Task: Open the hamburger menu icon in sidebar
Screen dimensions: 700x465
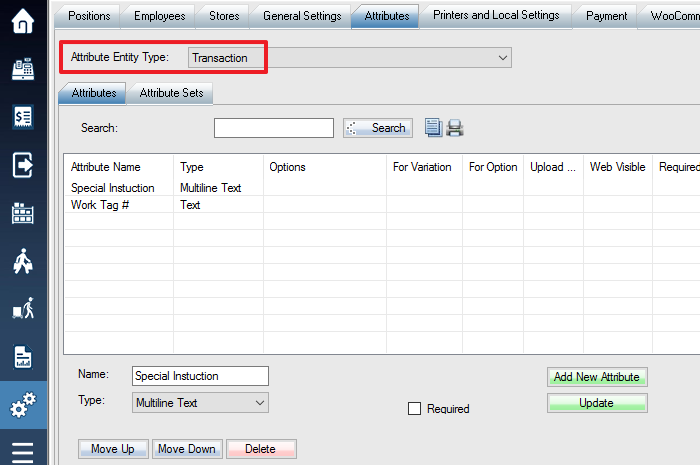Action: 23,453
